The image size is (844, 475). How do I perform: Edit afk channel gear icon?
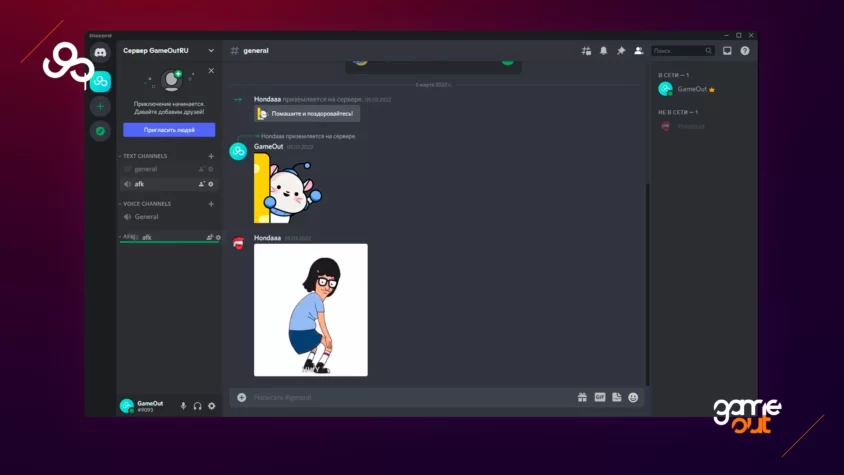pos(211,184)
